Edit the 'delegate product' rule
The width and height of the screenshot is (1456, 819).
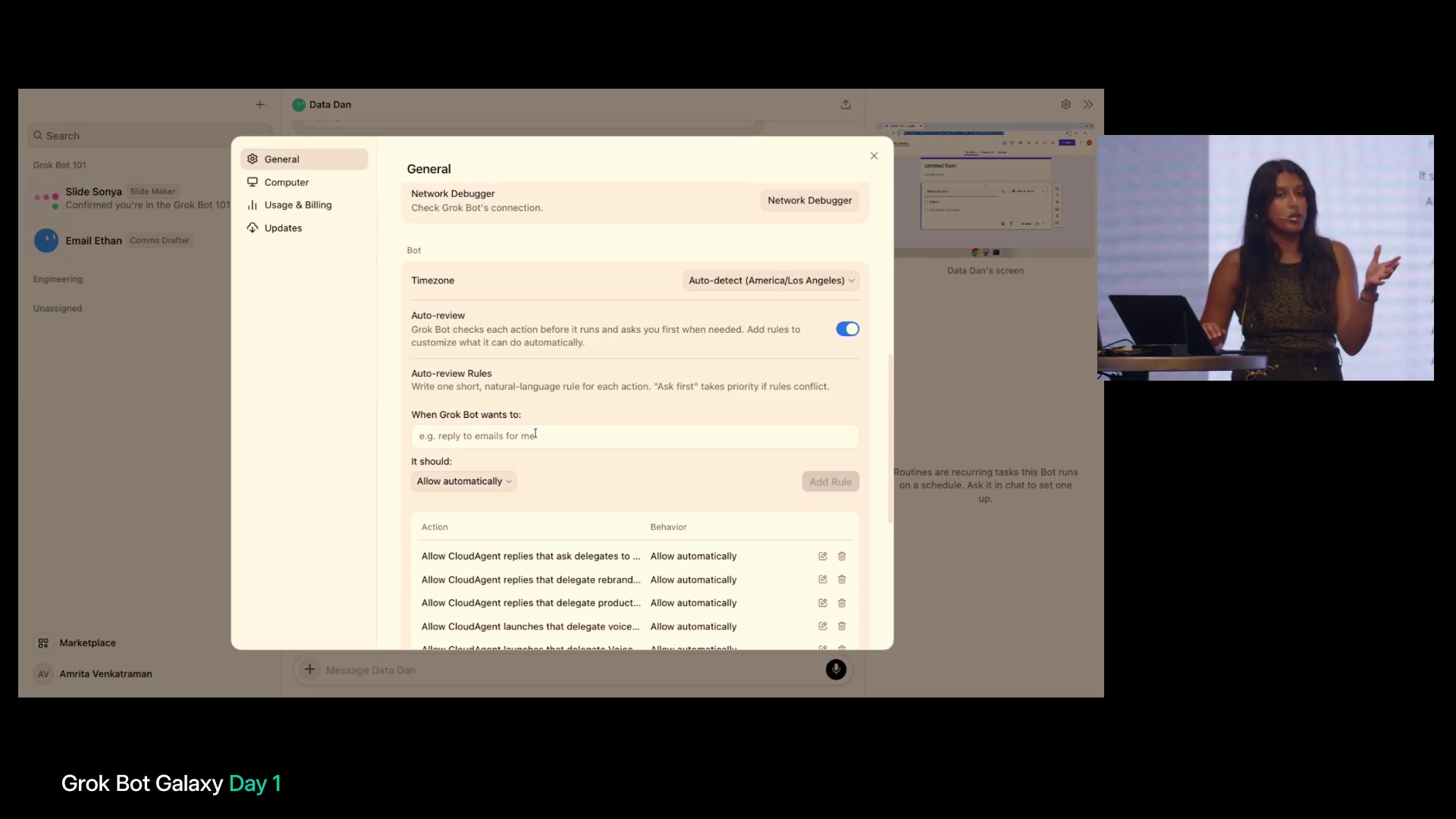(823, 603)
